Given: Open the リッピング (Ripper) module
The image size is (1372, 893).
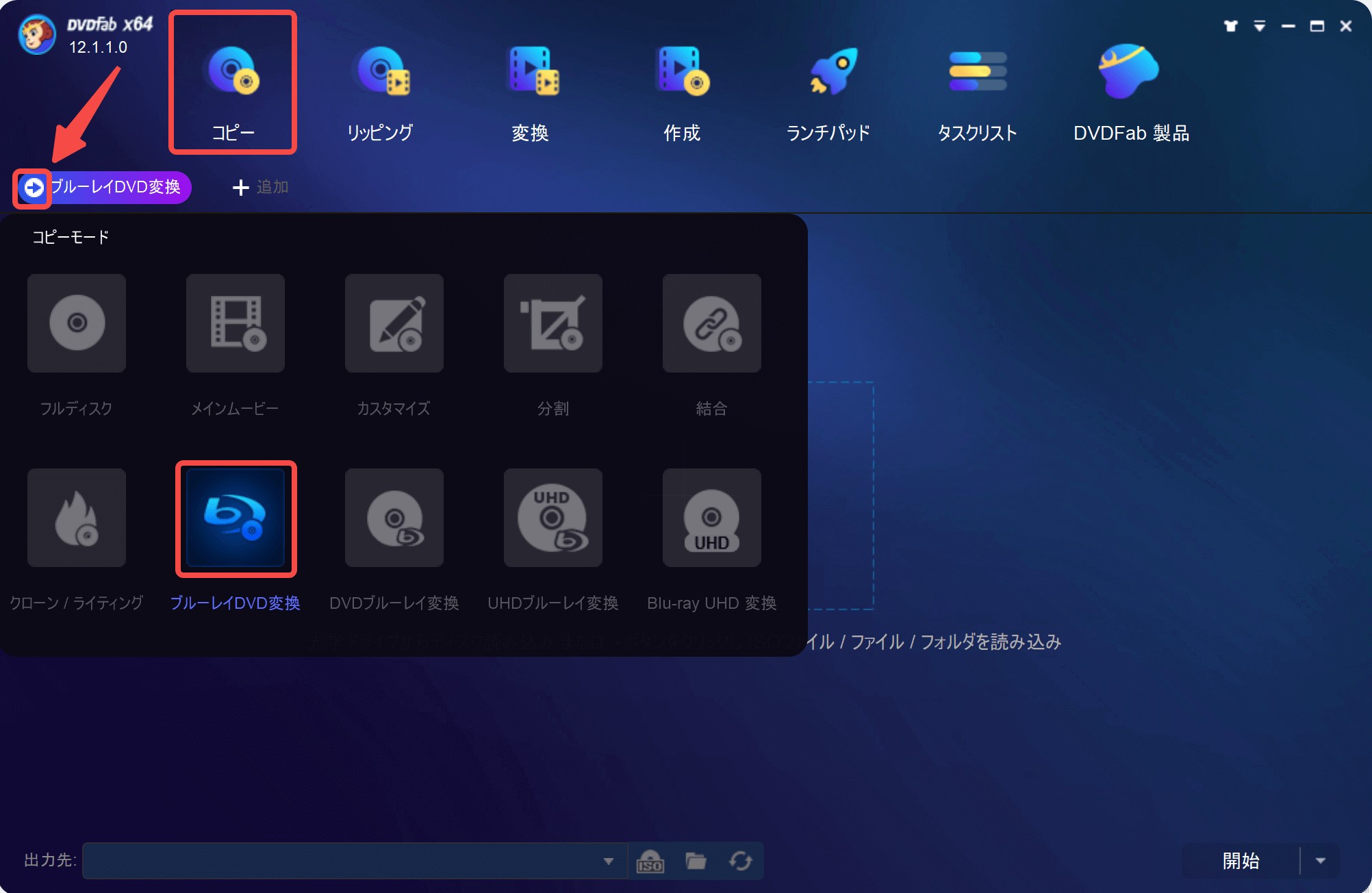Looking at the screenshot, I should (x=381, y=92).
